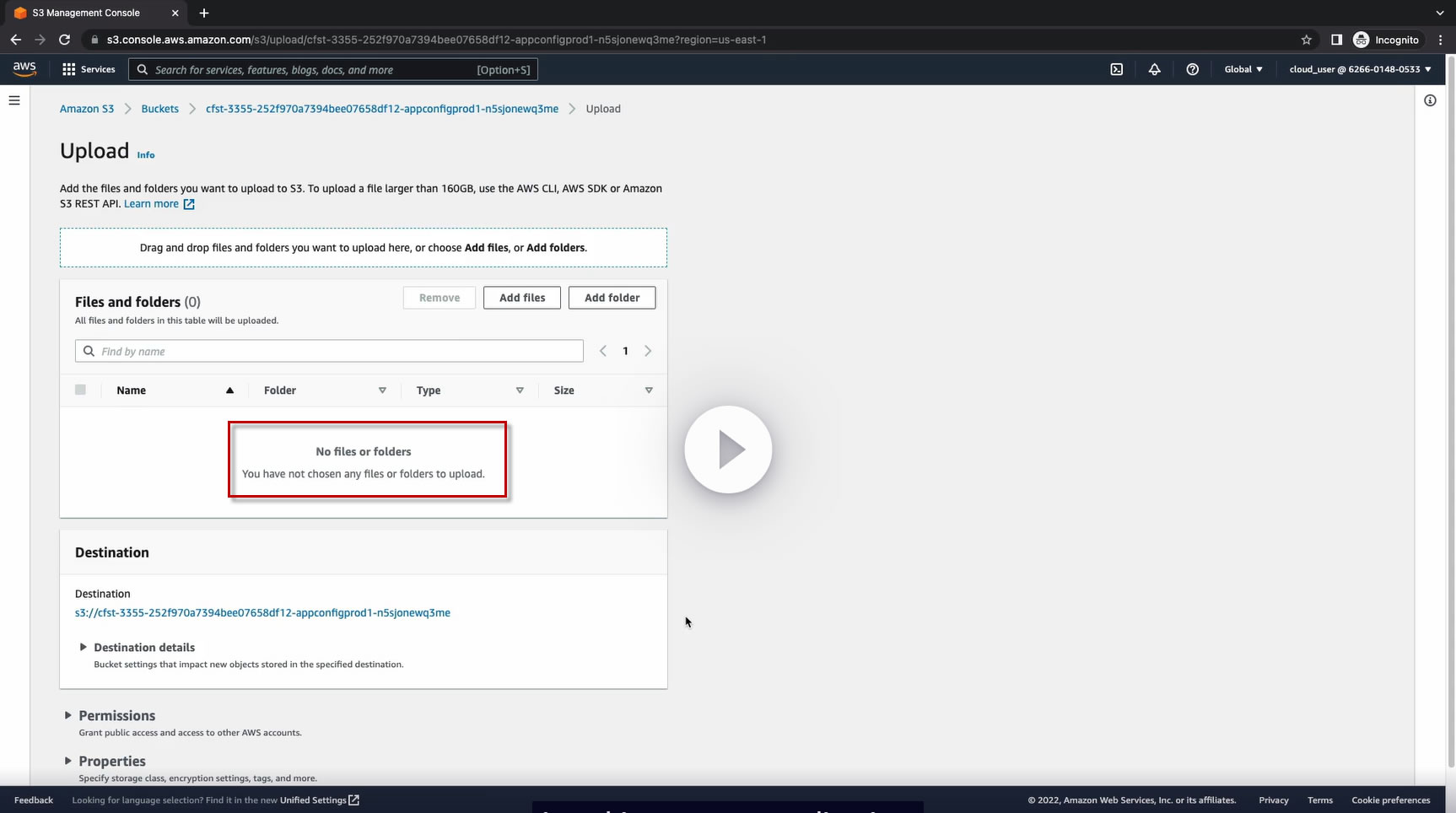Screen dimensions: 1456x813
Task: Open the Terms footer link
Action: [1320, 800]
